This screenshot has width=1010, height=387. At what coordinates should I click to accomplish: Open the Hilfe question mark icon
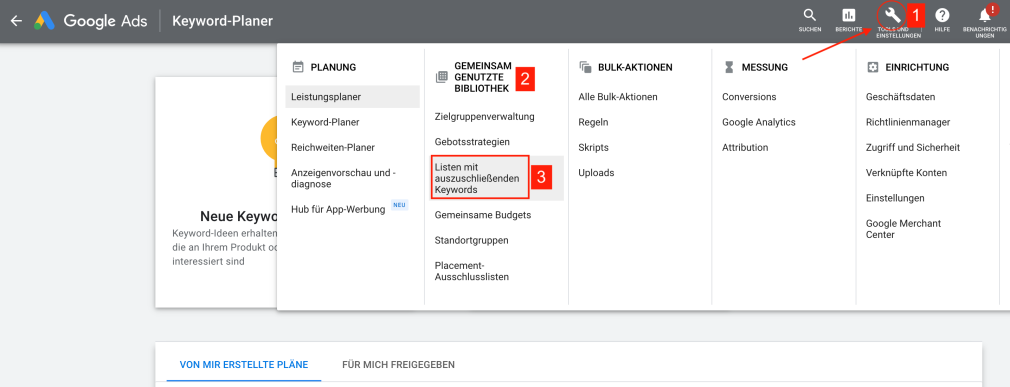942,15
